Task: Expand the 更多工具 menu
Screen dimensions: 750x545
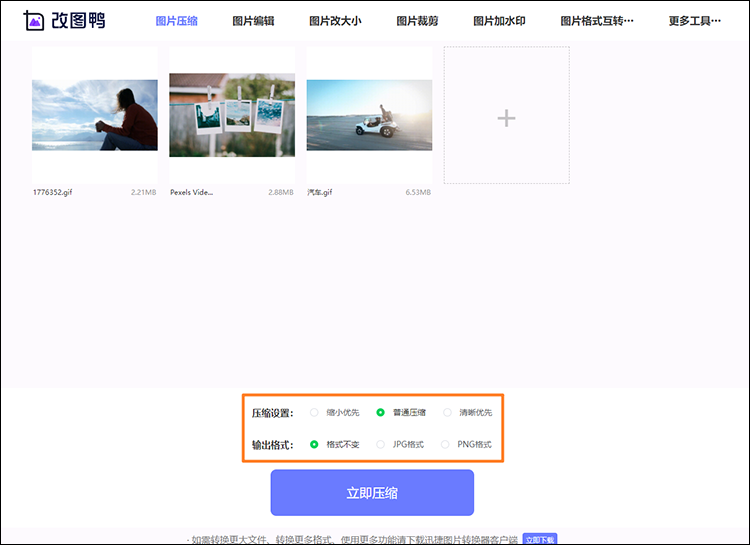Action: tap(695, 21)
